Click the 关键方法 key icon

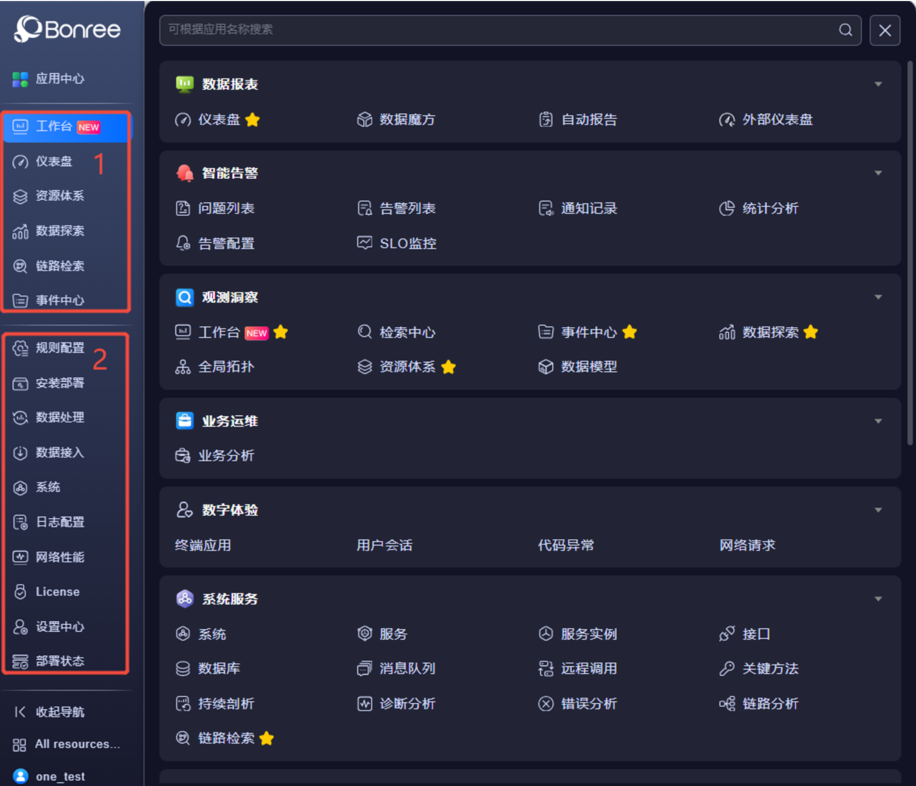click(x=727, y=669)
